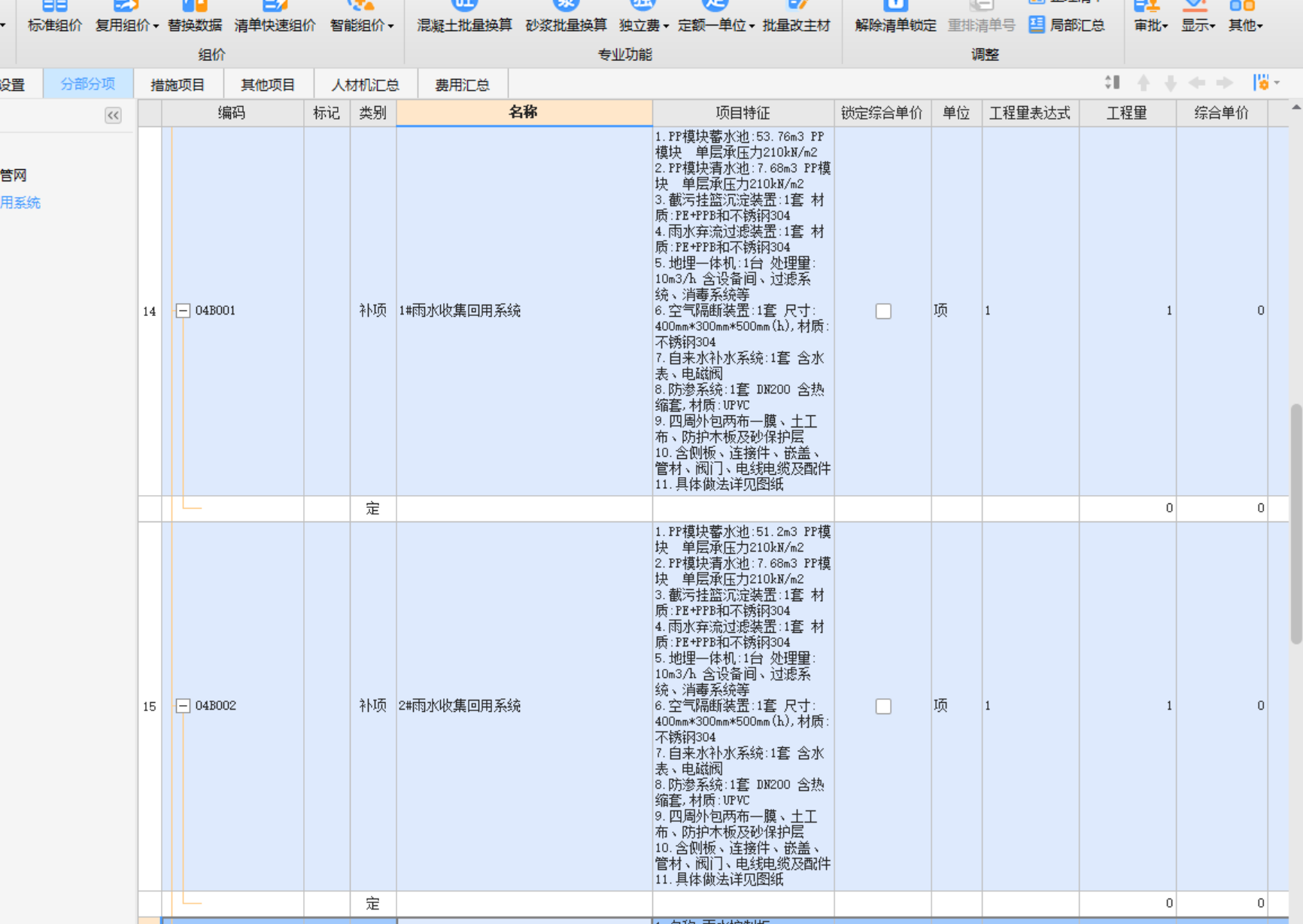Select 2#雨水收集回用系统 name cell
Viewport: 1303px width, 924px height.
pos(524,706)
